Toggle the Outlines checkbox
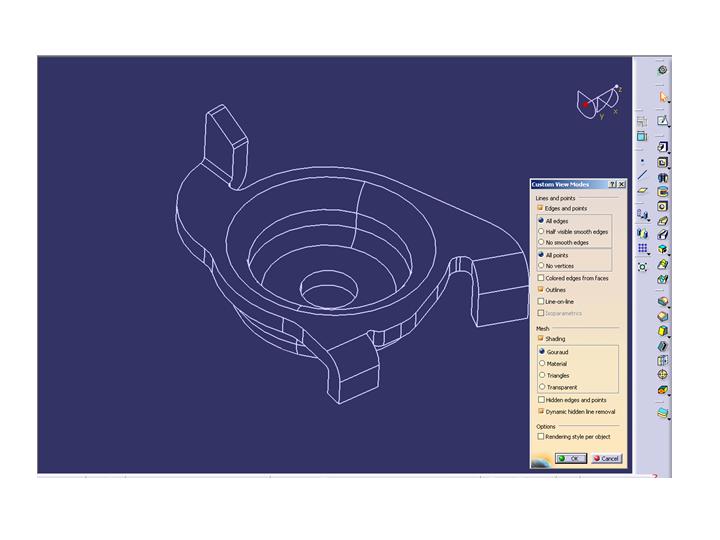Image resolution: width=720 pixels, height=540 pixels. (541, 290)
